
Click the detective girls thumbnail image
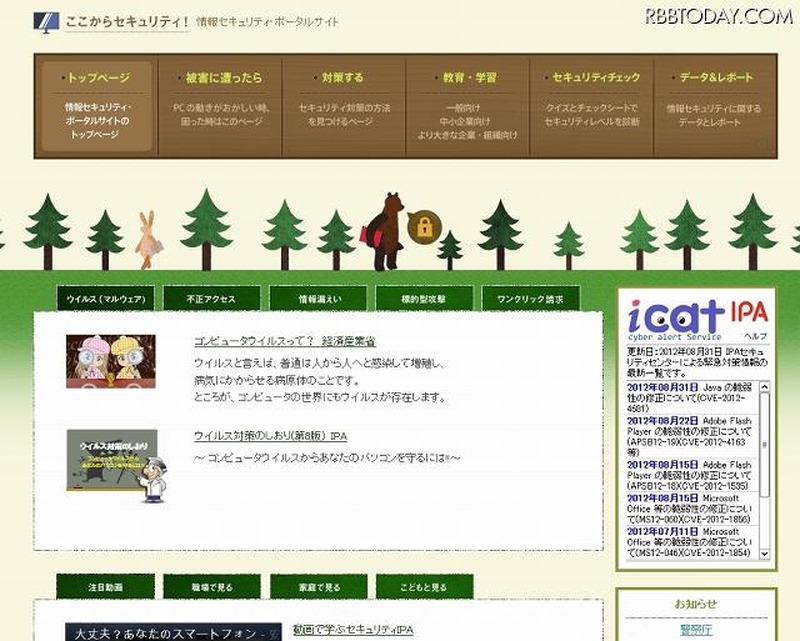pyautogui.click(x=111, y=361)
